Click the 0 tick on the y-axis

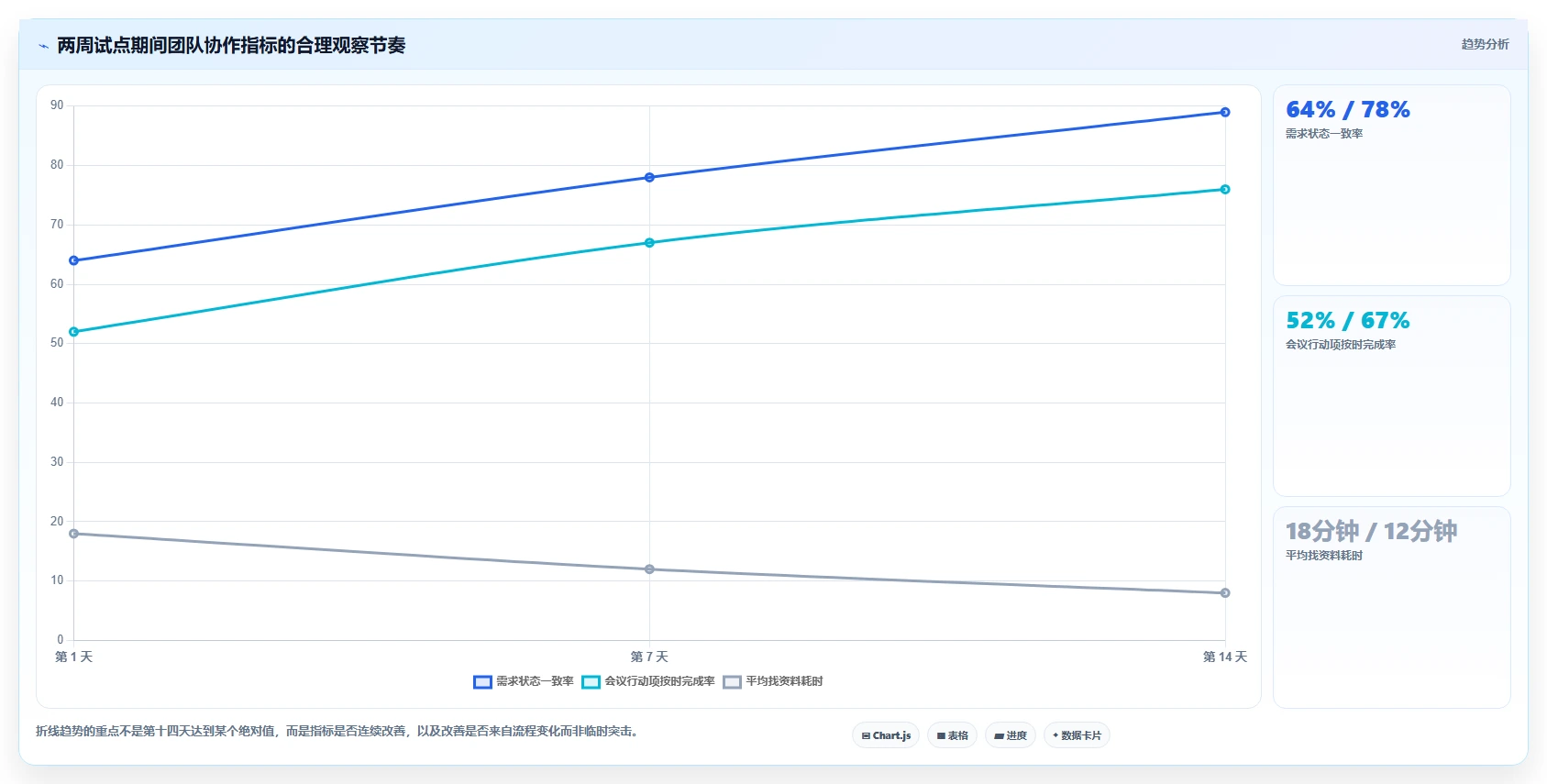pyautogui.click(x=61, y=640)
